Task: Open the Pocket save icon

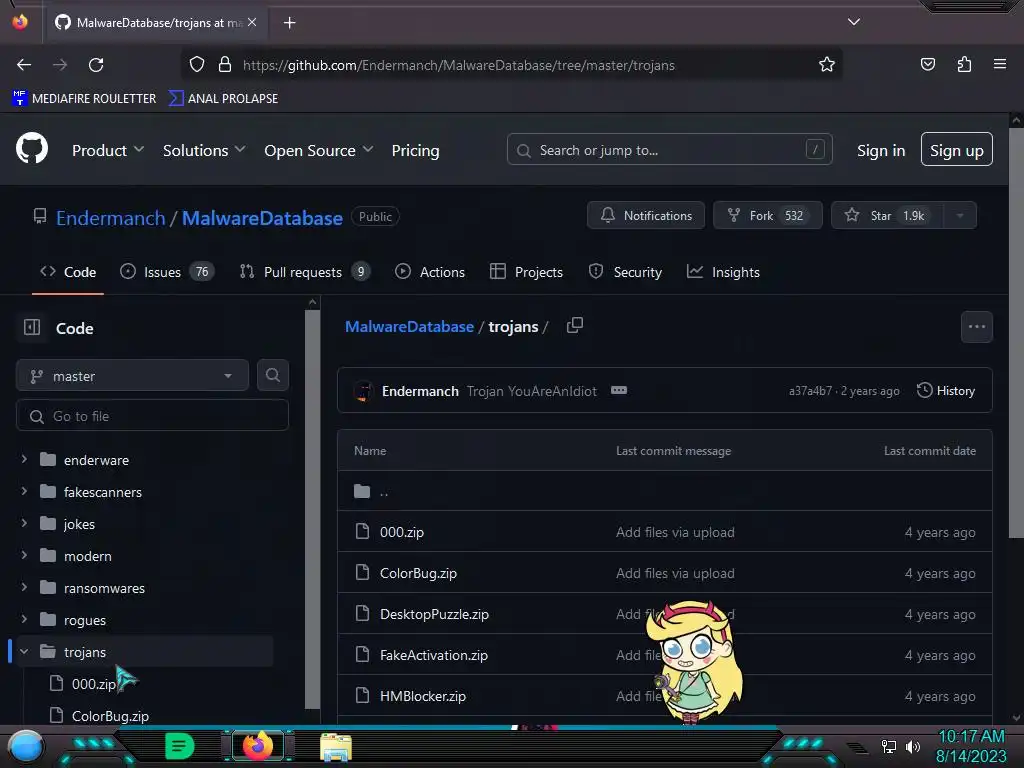Action: point(927,64)
